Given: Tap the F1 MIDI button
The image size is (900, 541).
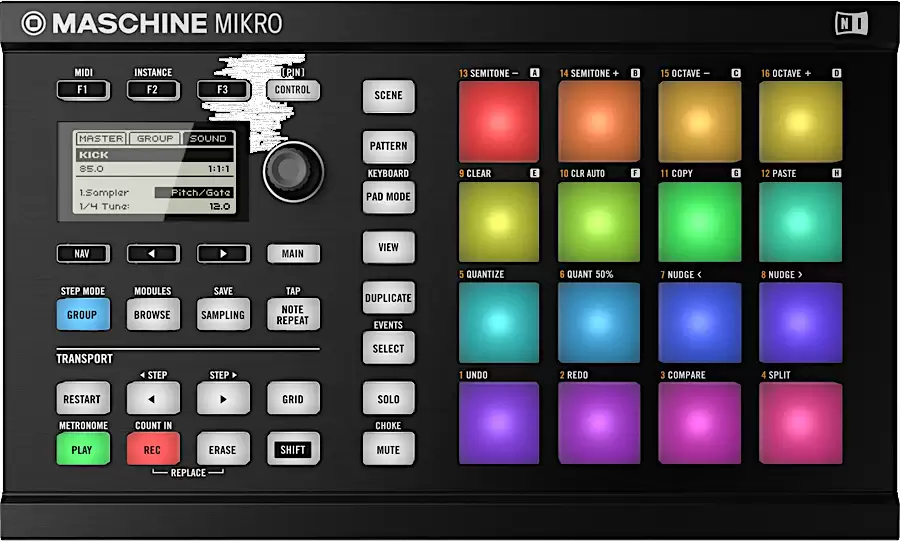Looking at the screenshot, I should click(x=83, y=90).
